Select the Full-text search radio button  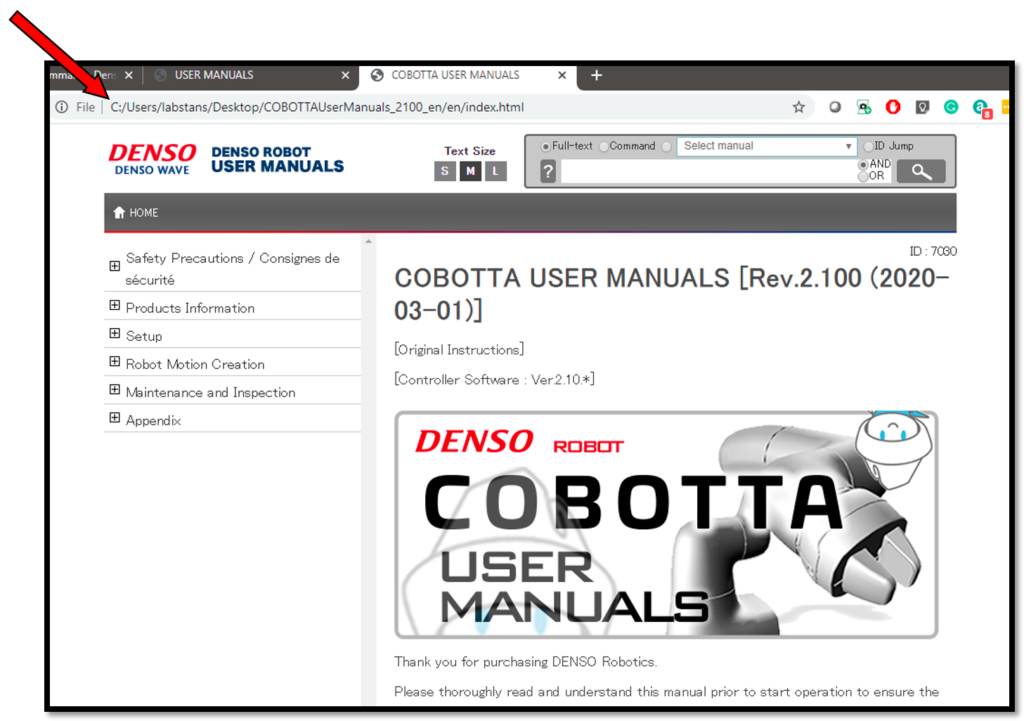[x=545, y=147]
